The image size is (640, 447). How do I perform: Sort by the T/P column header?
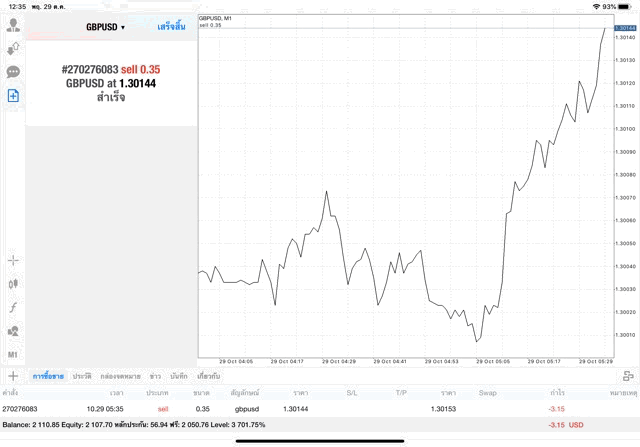(x=401, y=393)
